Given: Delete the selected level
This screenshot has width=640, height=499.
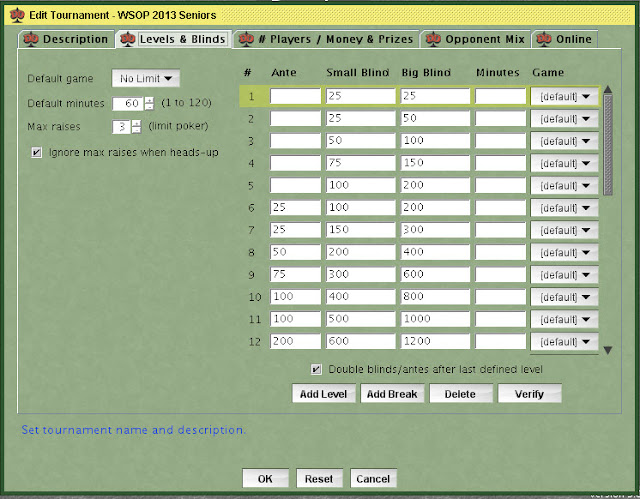Looking at the screenshot, I should point(460,394).
